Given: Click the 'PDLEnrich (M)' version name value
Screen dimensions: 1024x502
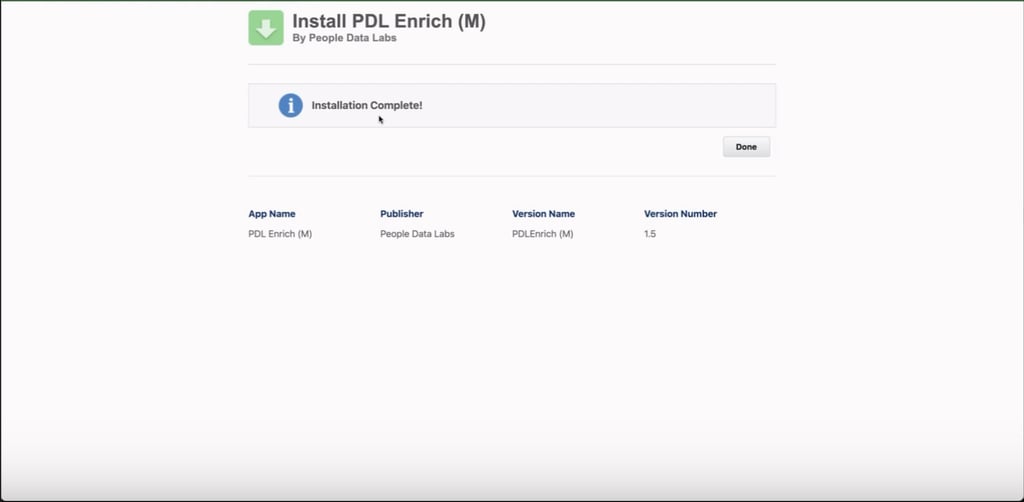Looking at the screenshot, I should (x=543, y=234).
